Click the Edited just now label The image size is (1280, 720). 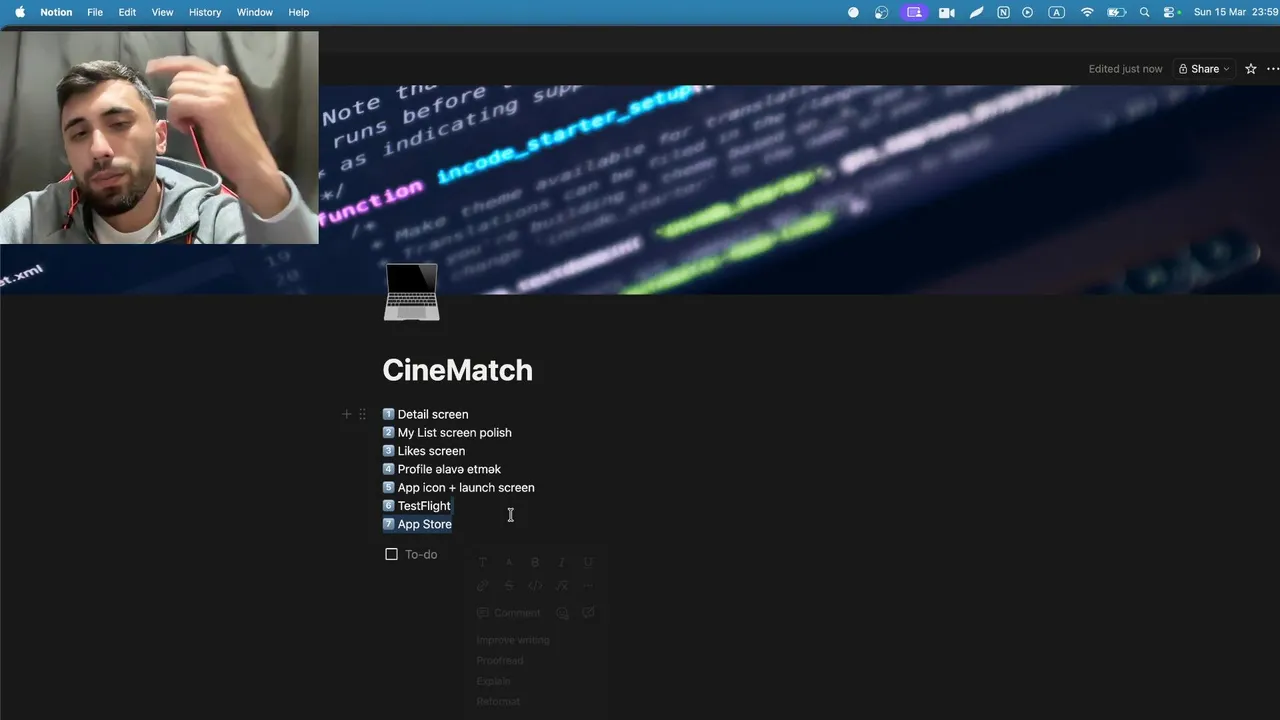coord(1125,69)
